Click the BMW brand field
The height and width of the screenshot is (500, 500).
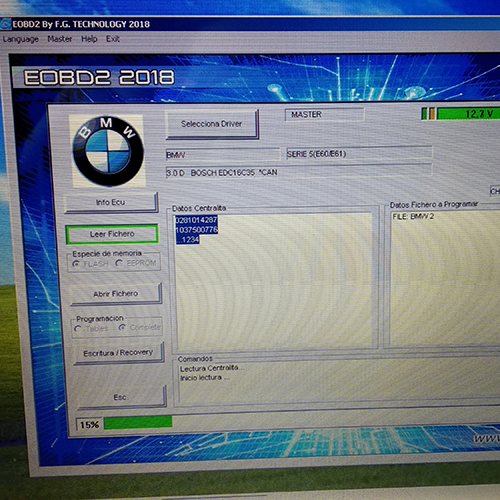pos(223,155)
